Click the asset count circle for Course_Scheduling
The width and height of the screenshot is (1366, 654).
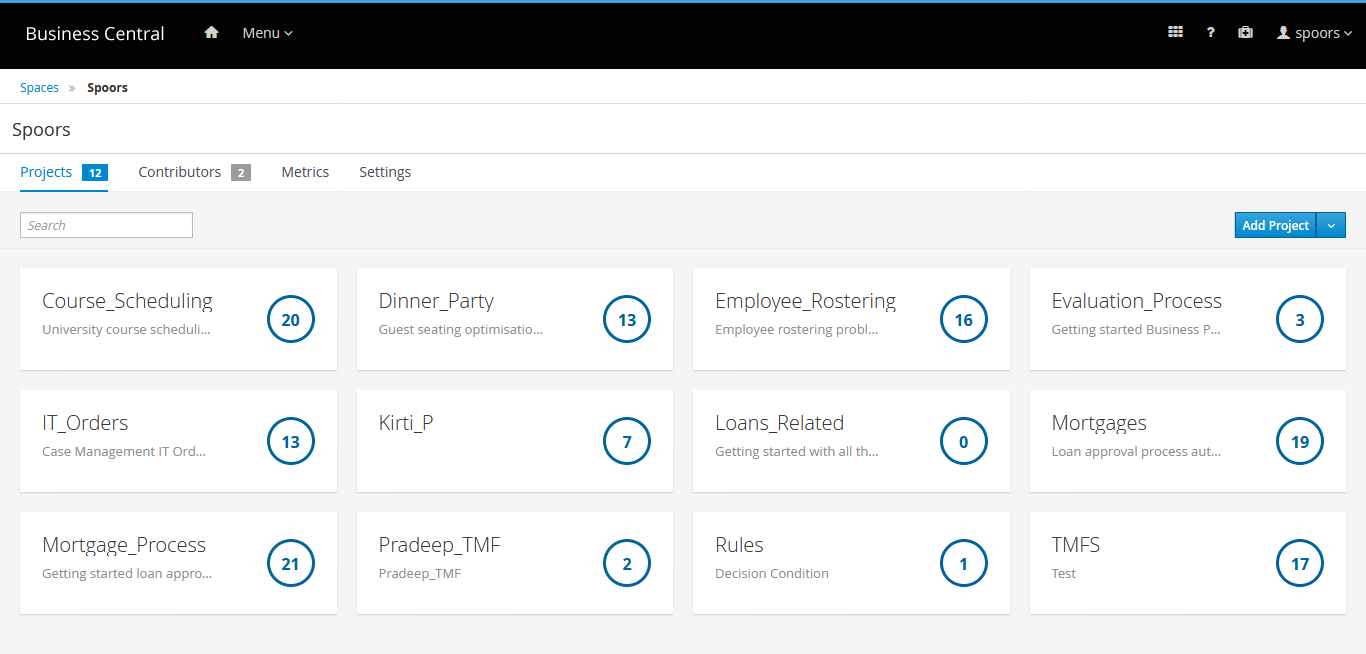[290, 320]
